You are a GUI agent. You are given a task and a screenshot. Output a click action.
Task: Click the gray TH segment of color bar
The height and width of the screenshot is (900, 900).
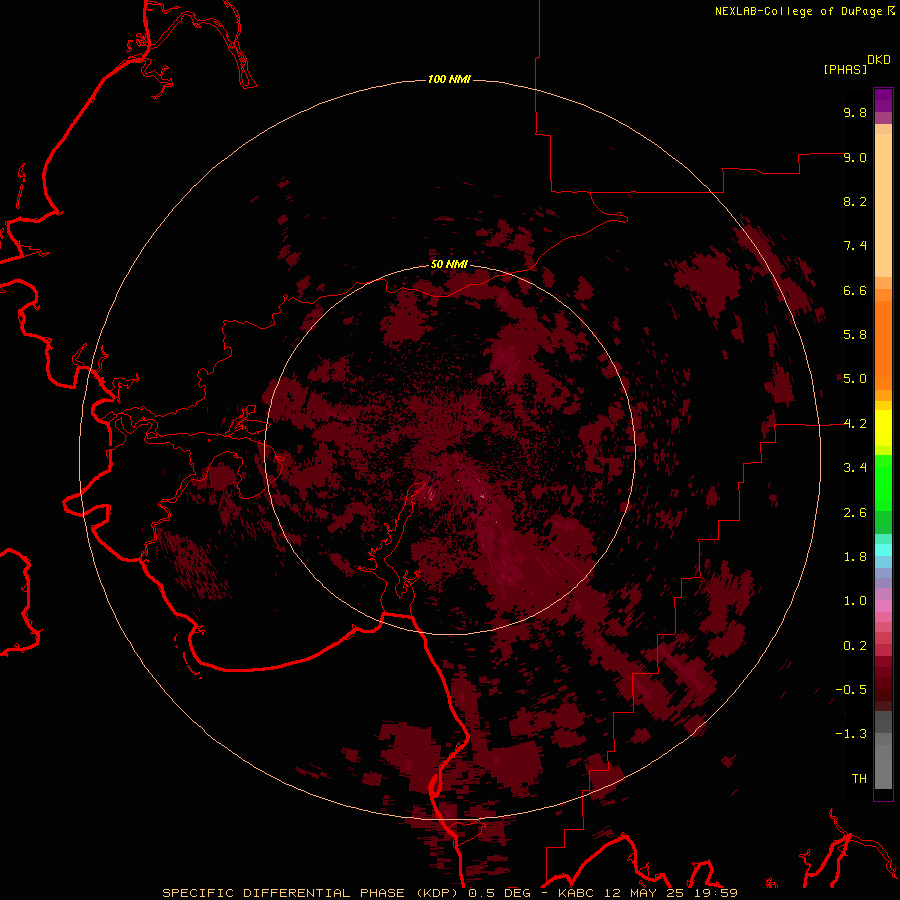(883, 767)
